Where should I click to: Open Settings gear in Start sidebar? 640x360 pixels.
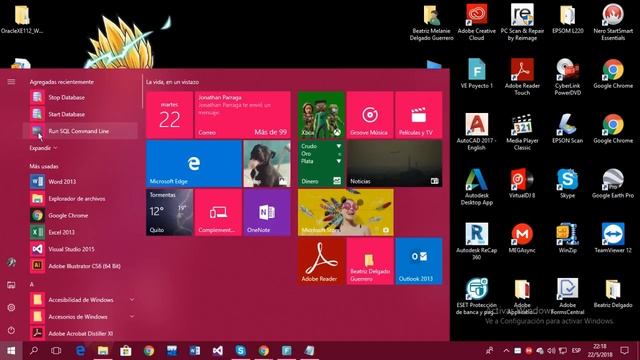click(x=11, y=308)
